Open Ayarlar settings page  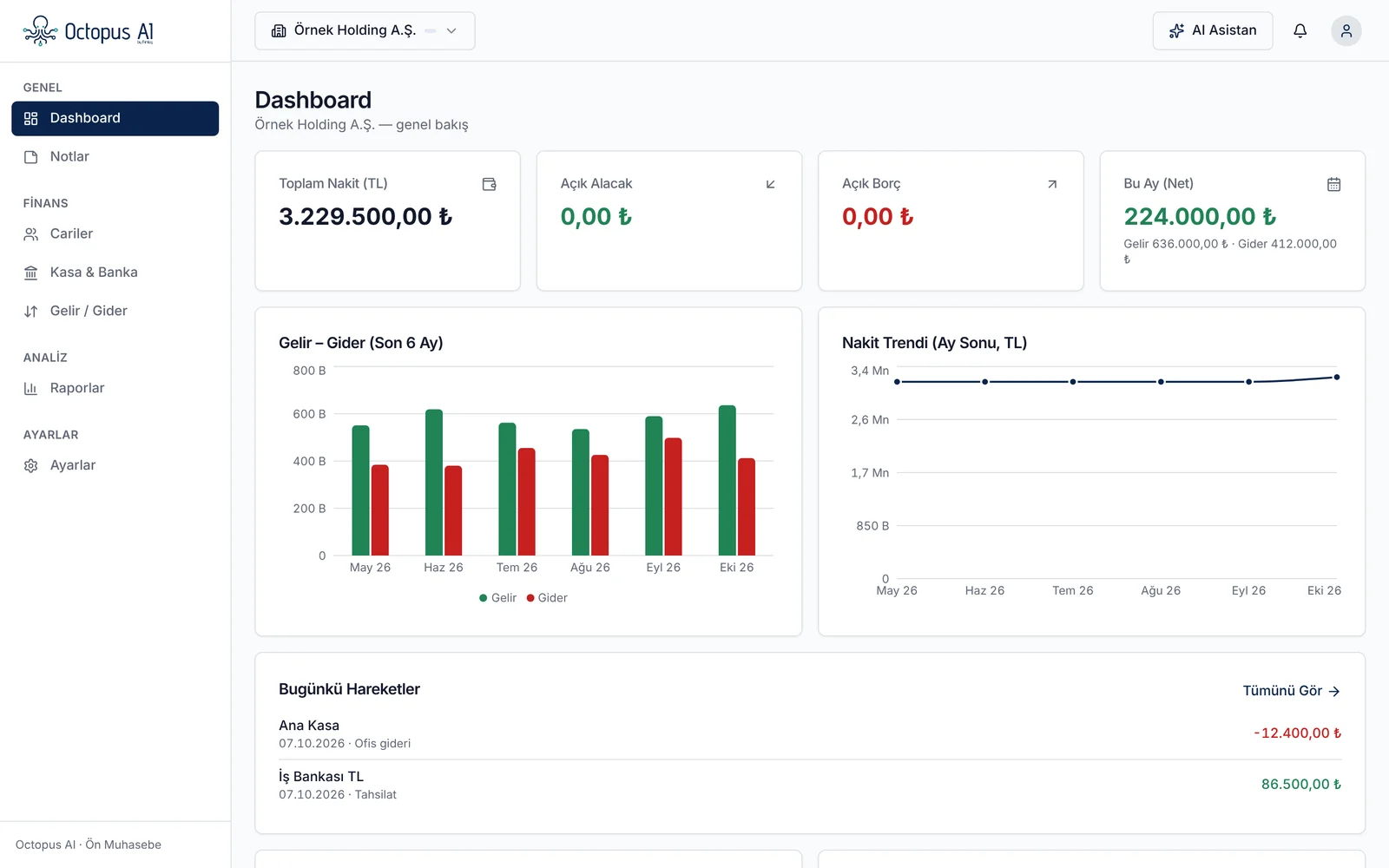115,466
